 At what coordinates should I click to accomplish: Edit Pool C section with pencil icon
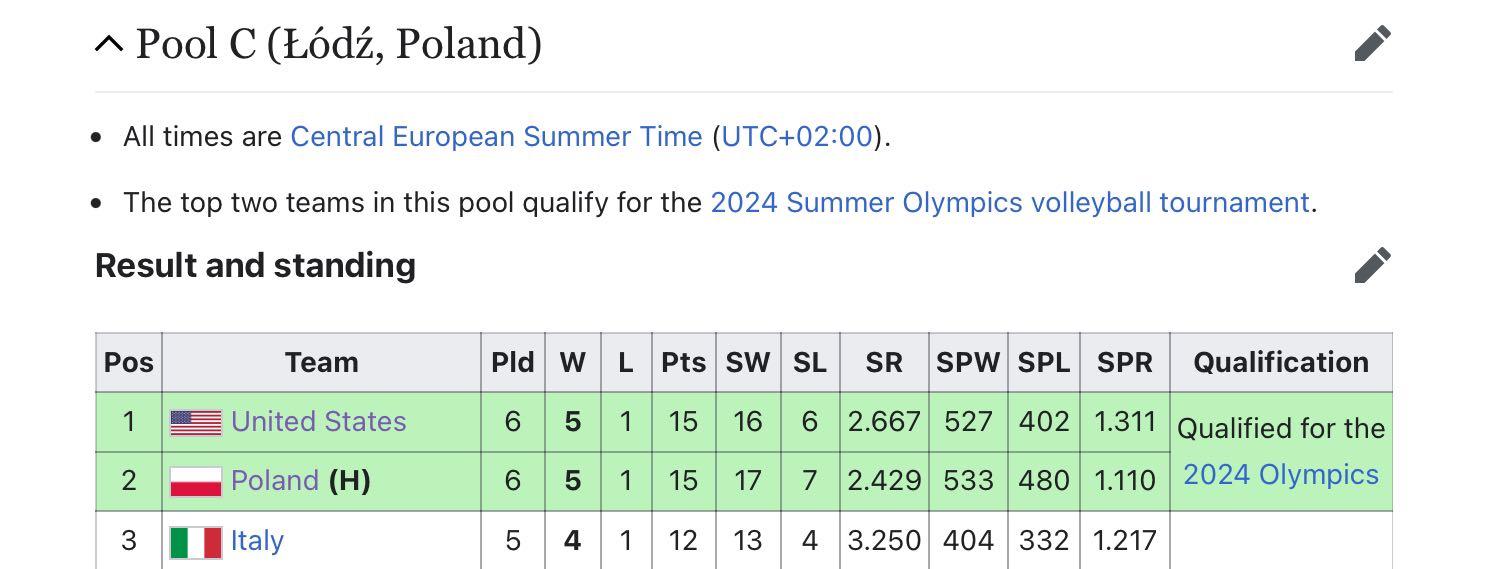[x=1372, y=43]
